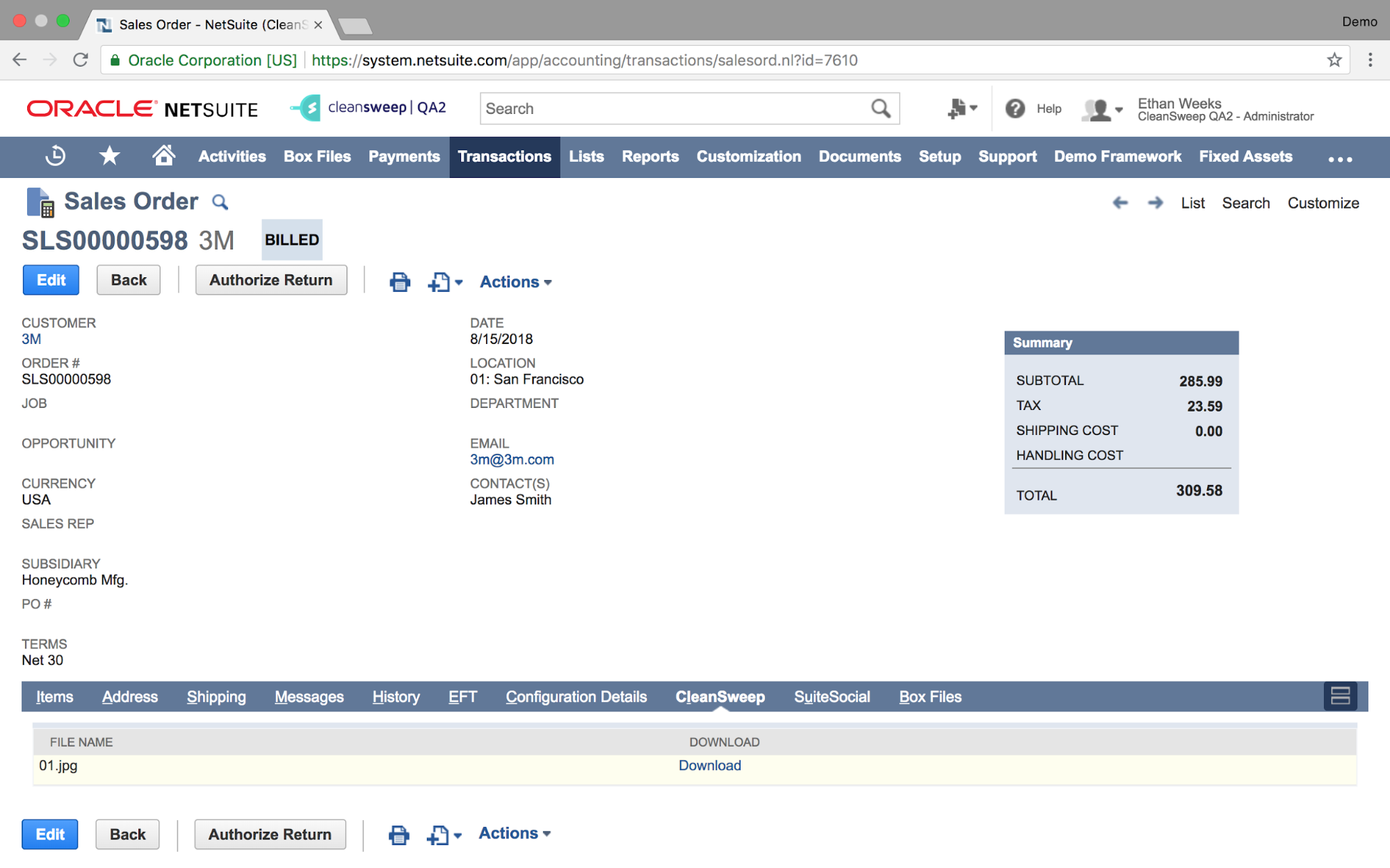Click the top print icon
This screenshot has height=868, width=1390.
point(400,282)
